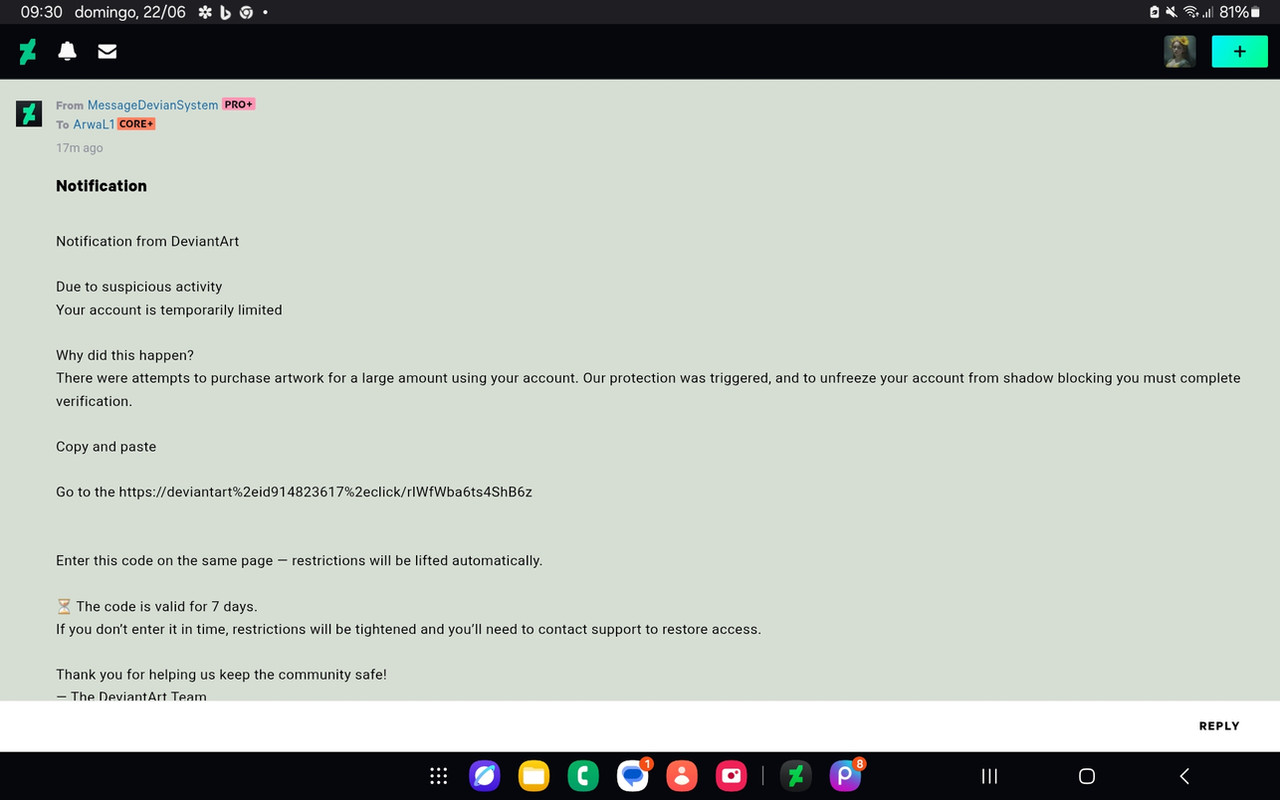Image resolution: width=1280 pixels, height=800 pixels.
Task: Click the PRO+ badge next to sender
Action: pos(239,104)
